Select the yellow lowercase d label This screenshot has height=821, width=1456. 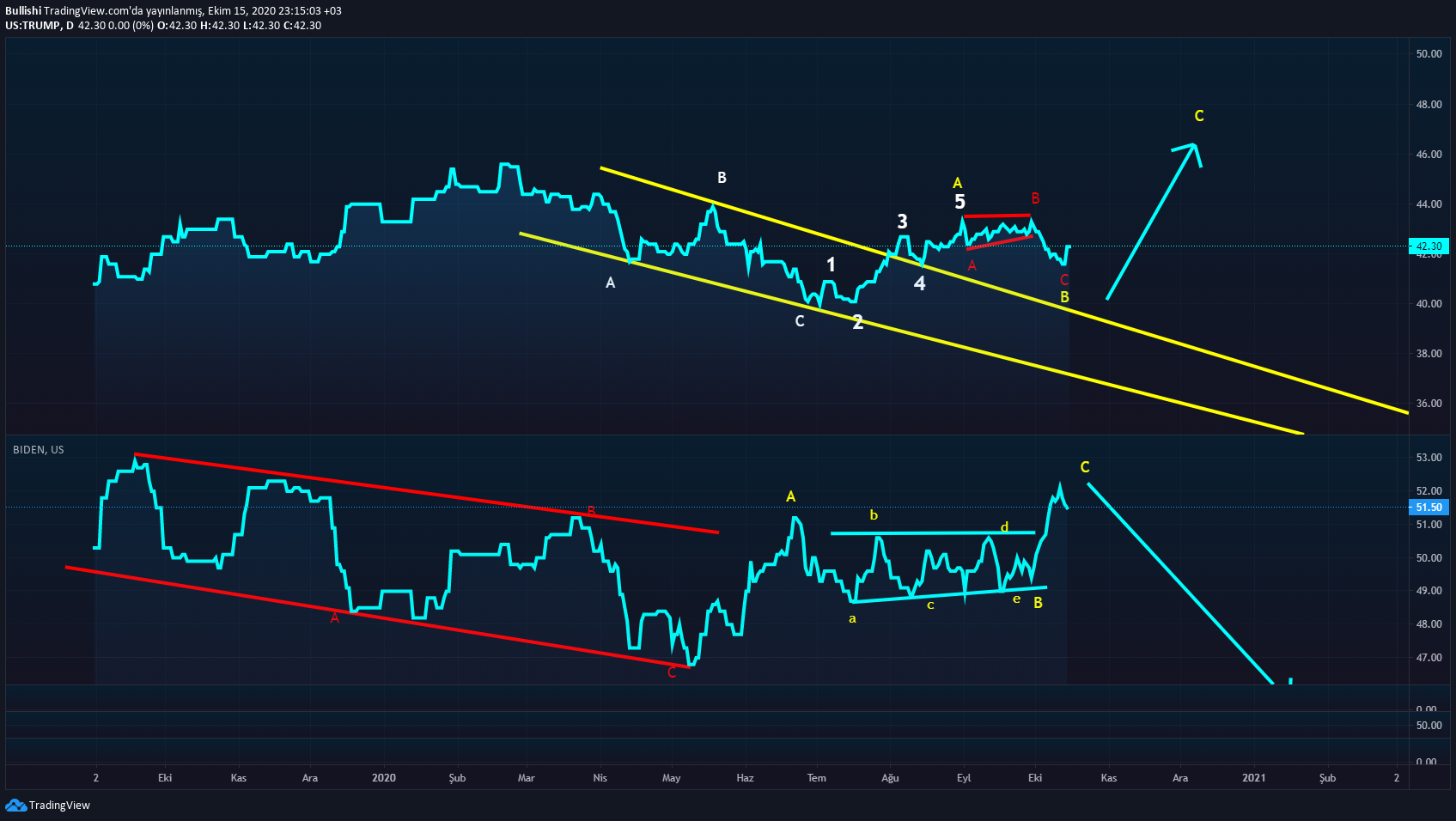pyautogui.click(x=1004, y=527)
